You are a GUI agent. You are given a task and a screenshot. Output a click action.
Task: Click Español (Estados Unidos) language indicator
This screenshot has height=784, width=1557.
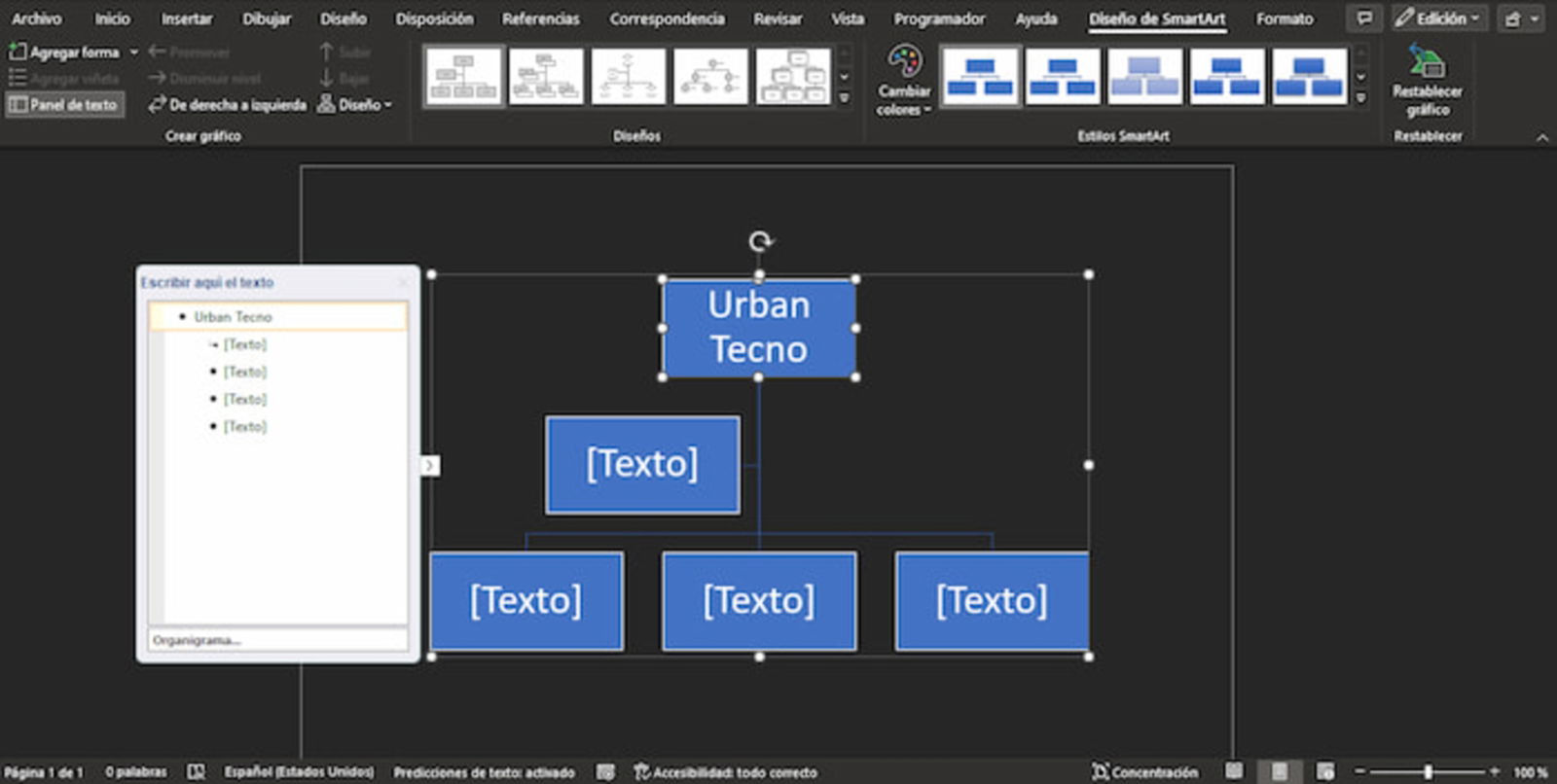pyautogui.click(x=299, y=772)
